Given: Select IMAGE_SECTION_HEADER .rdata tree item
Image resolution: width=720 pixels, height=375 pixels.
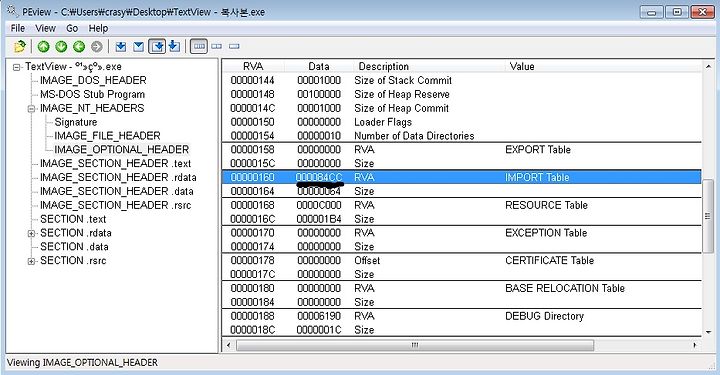Looking at the screenshot, I should coord(118,177).
